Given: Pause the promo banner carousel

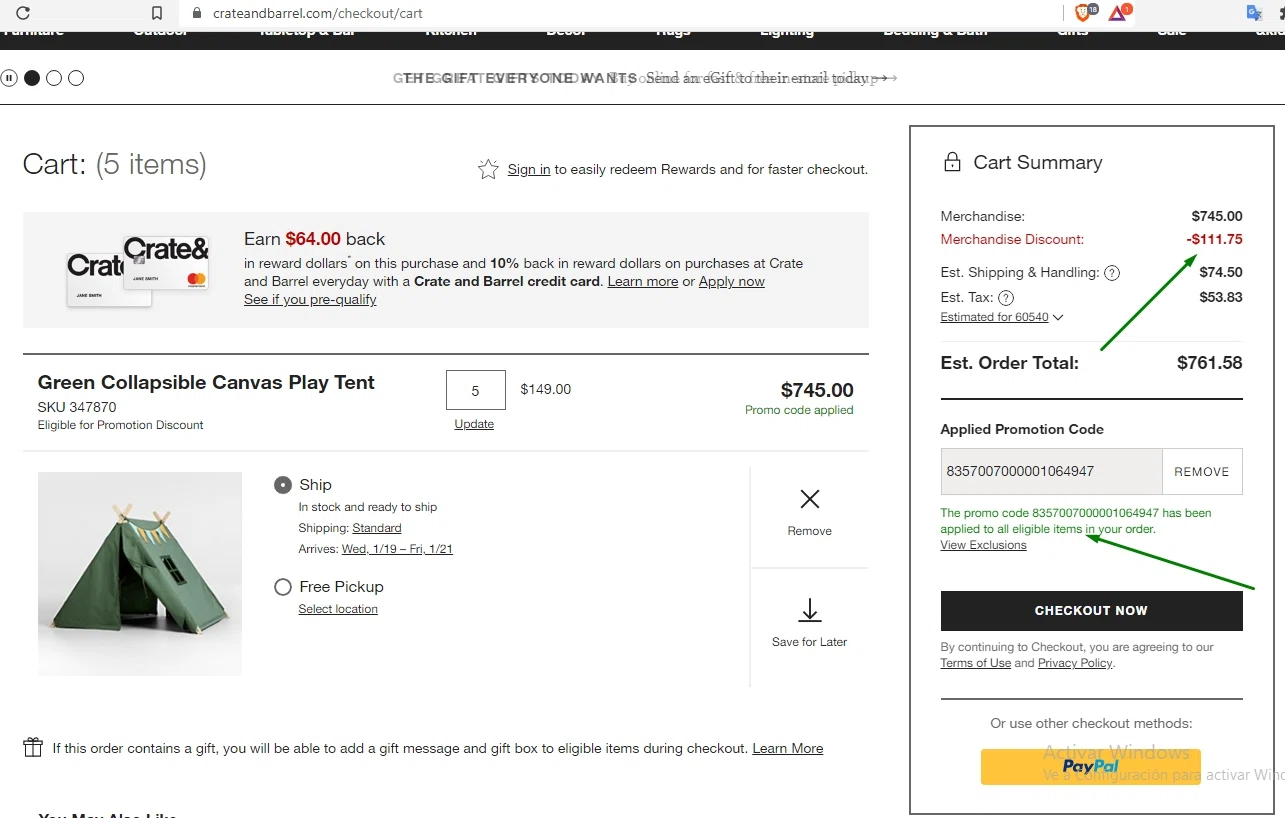Looking at the screenshot, I should [9, 78].
